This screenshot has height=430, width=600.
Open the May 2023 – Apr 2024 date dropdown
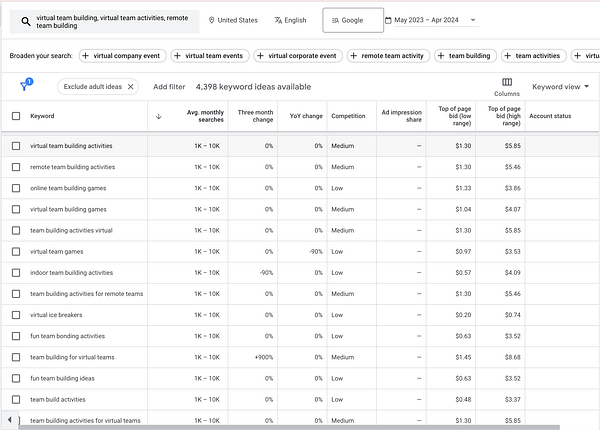pos(473,20)
